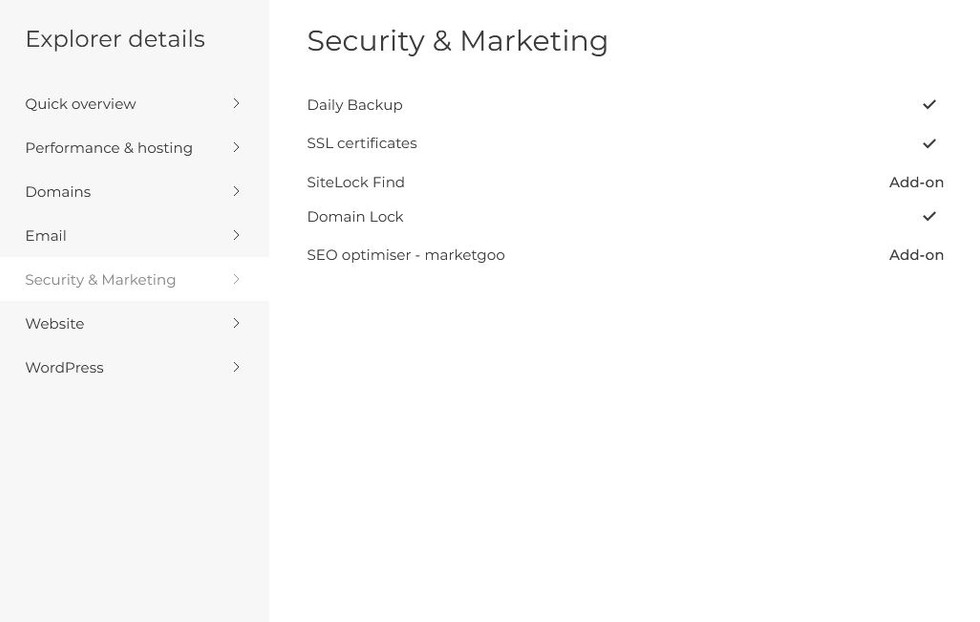Click the Website row chevron arrow
Viewport: 980px width, 622px height.
pos(236,324)
